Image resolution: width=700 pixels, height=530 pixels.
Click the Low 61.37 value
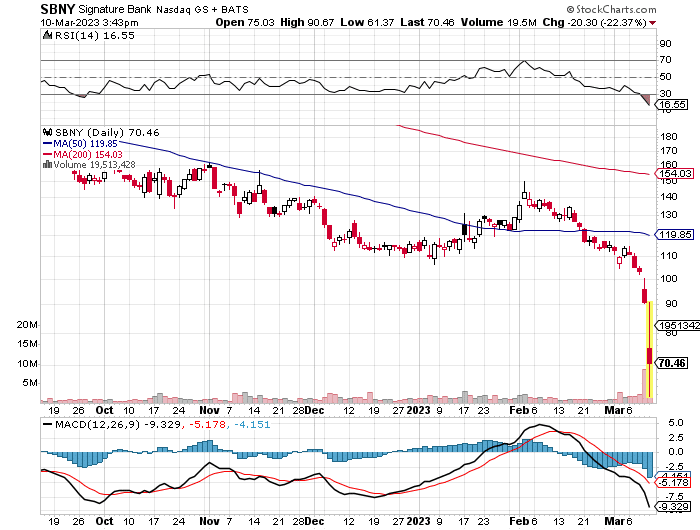click(367, 22)
